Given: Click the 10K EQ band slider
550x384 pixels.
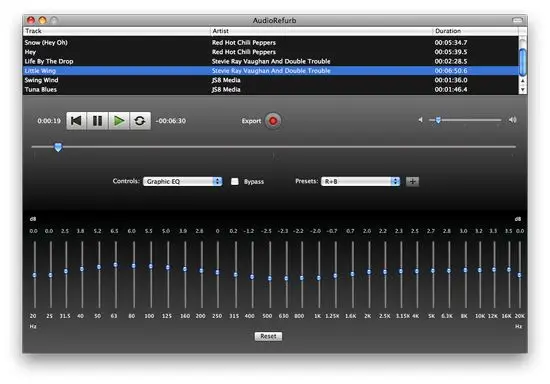Looking at the screenshot, I should coord(480,275).
